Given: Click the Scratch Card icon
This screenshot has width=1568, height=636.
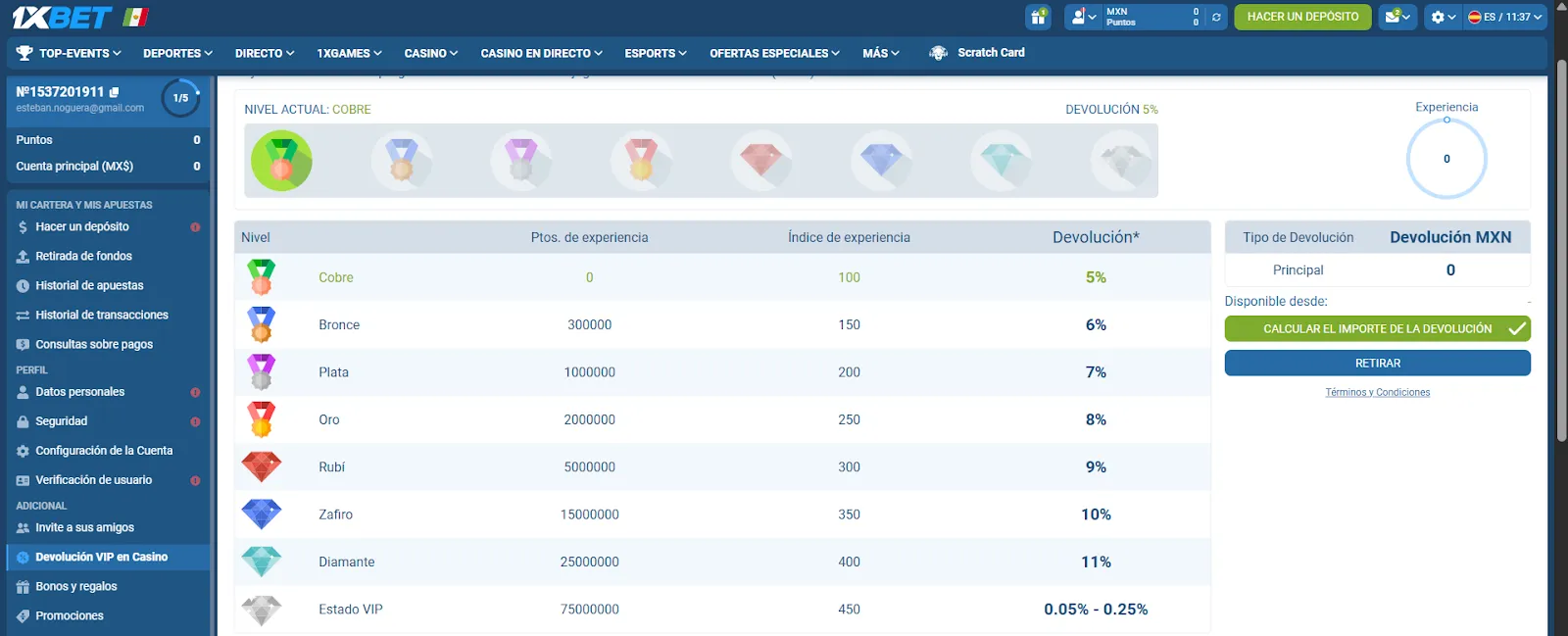Looking at the screenshot, I should coord(938,53).
